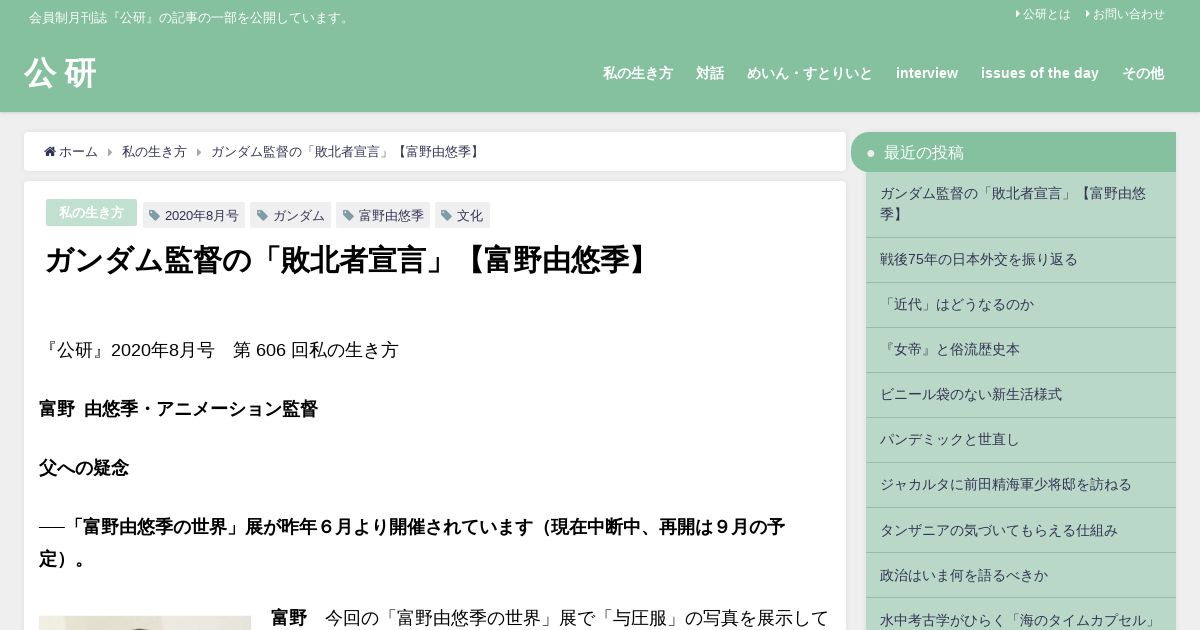Screen dimensions: 1200x630
Task: Click the tag icon beside 富野由悠季
Action: coord(349,216)
